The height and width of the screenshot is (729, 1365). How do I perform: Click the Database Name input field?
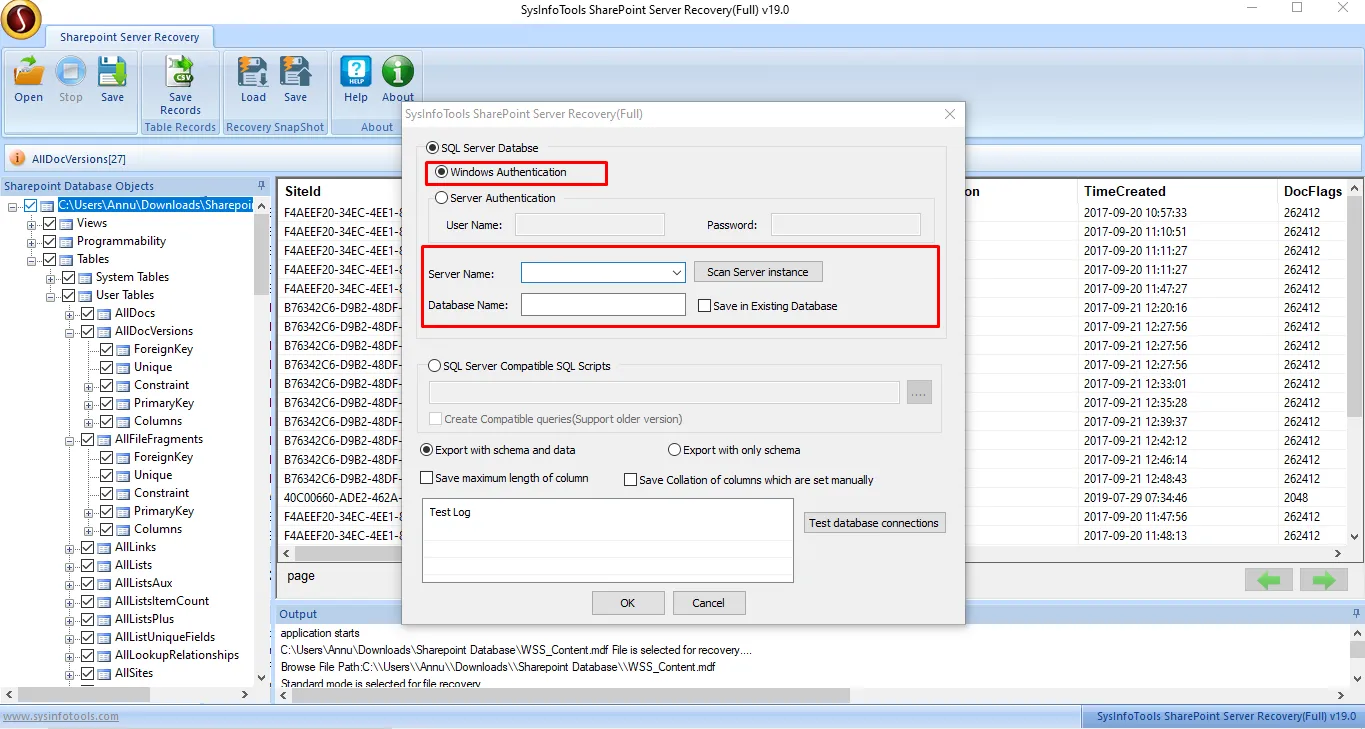click(603, 305)
